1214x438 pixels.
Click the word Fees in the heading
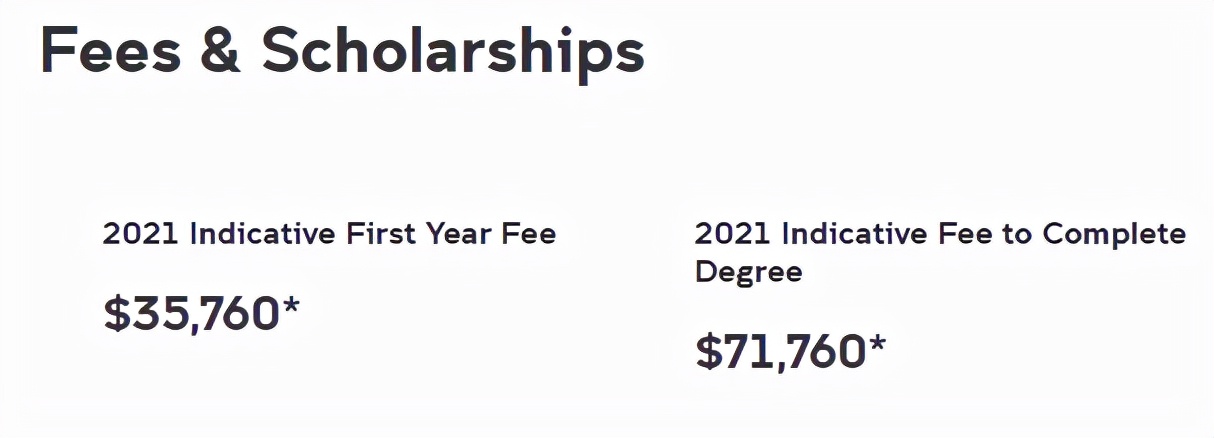click(x=111, y=52)
